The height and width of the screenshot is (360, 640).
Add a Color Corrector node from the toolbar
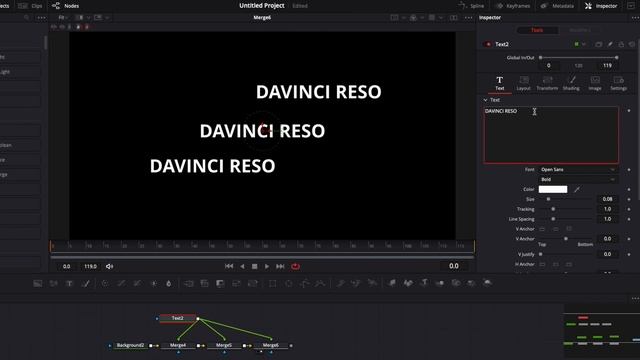[105, 283]
